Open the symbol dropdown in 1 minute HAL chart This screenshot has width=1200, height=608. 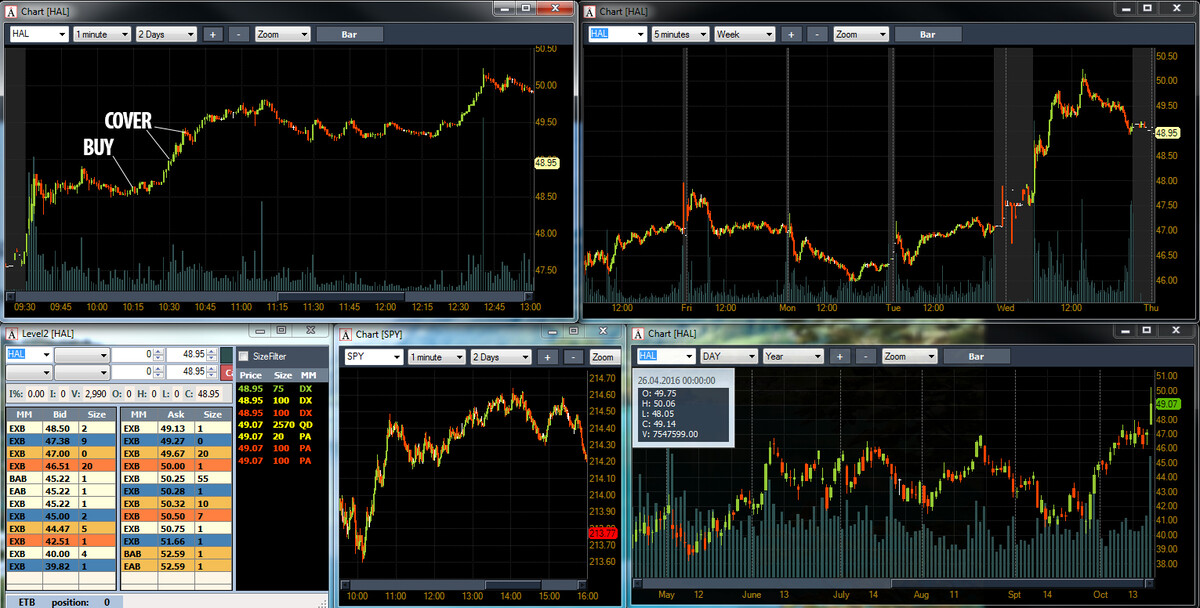pos(62,34)
